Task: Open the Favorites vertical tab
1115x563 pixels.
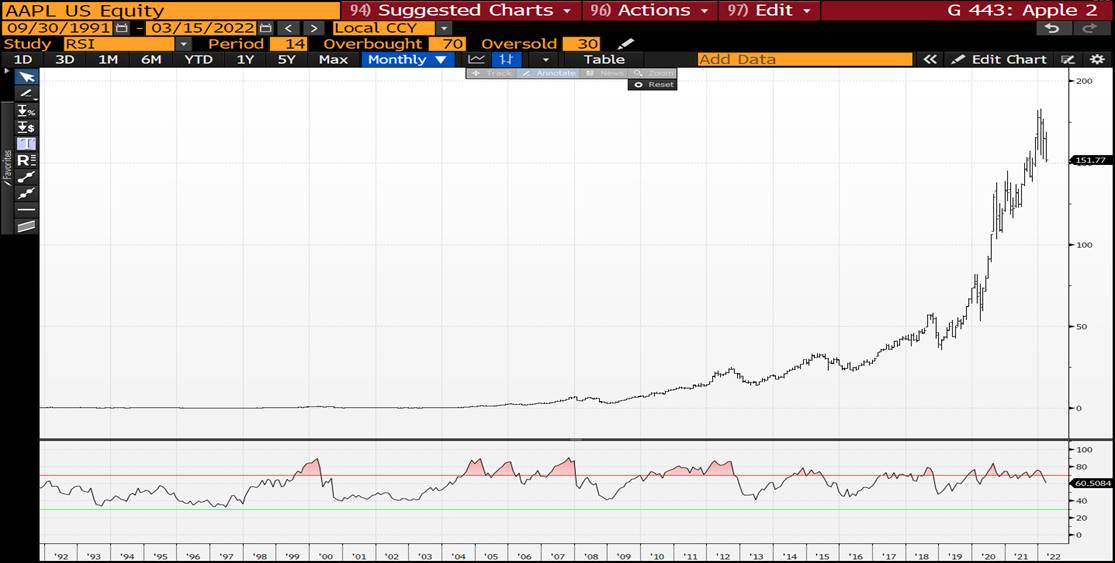Action: coord(7,168)
